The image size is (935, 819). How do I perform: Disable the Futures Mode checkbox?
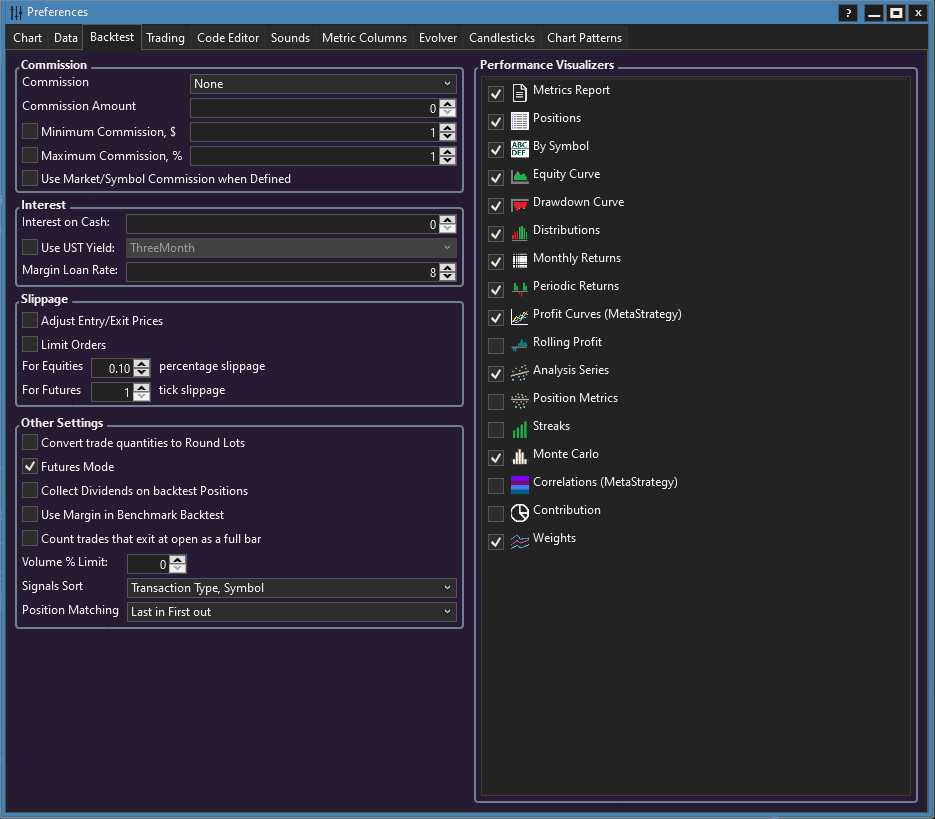click(x=30, y=467)
